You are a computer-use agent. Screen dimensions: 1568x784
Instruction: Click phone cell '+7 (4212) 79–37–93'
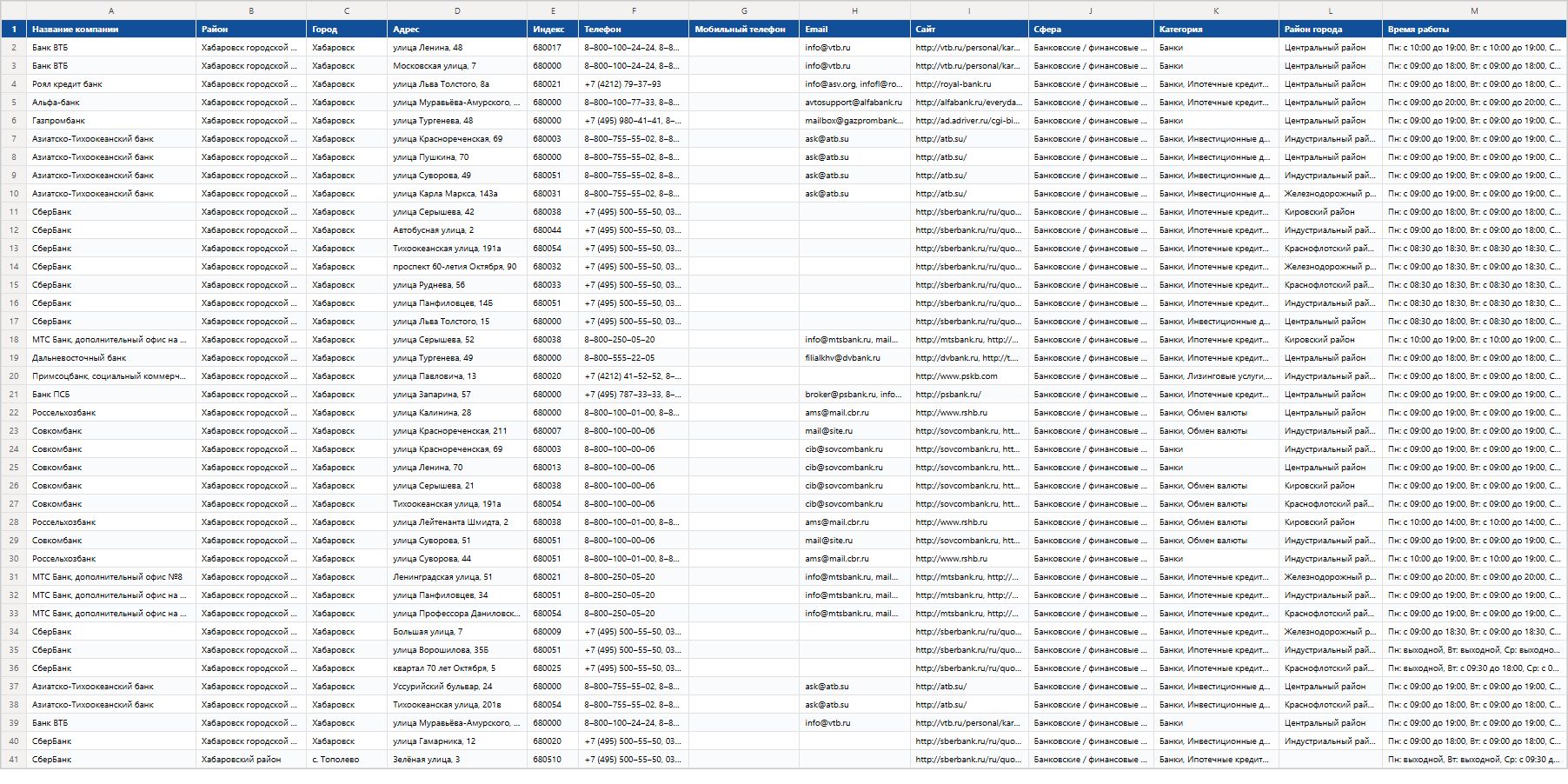634,84
